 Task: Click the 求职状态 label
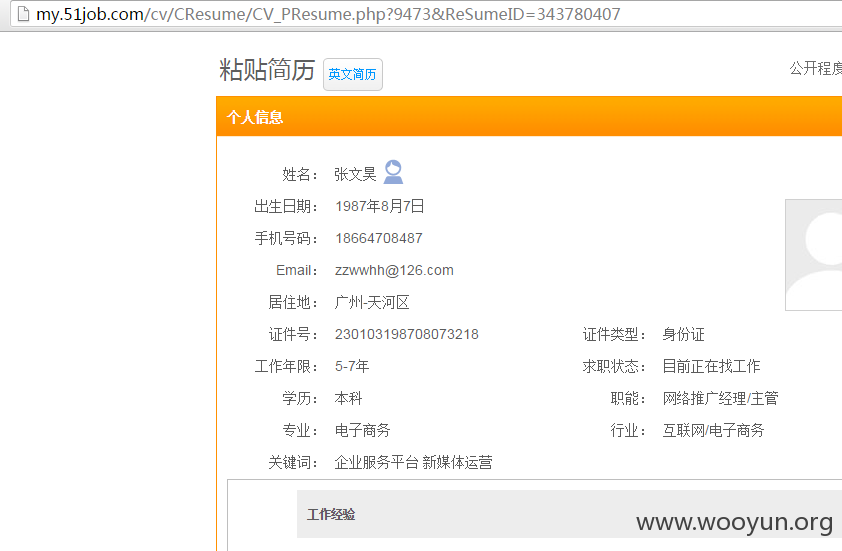(614, 366)
